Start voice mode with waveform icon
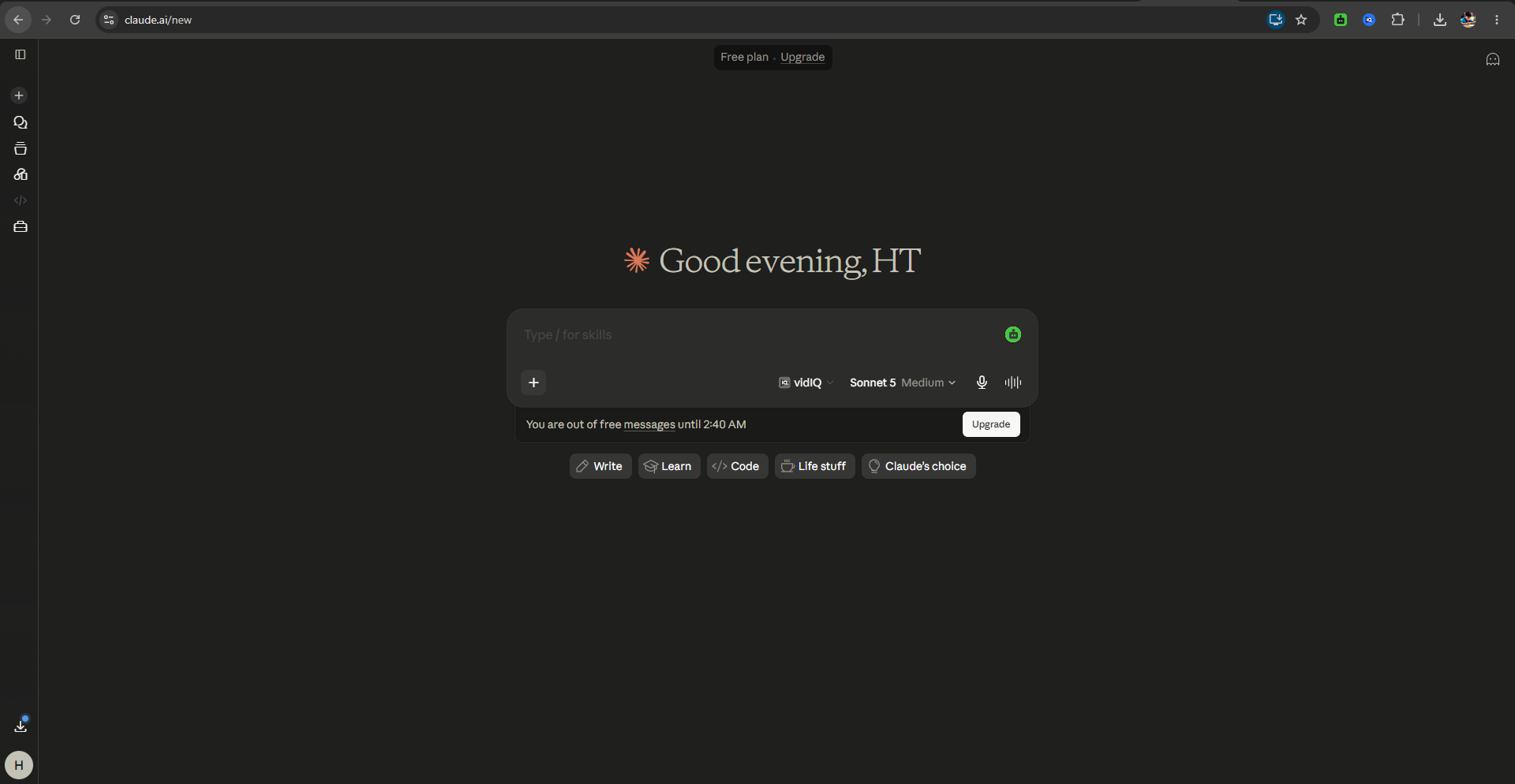The width and height of the screenshot is (1515, 784). [1013, 383]
